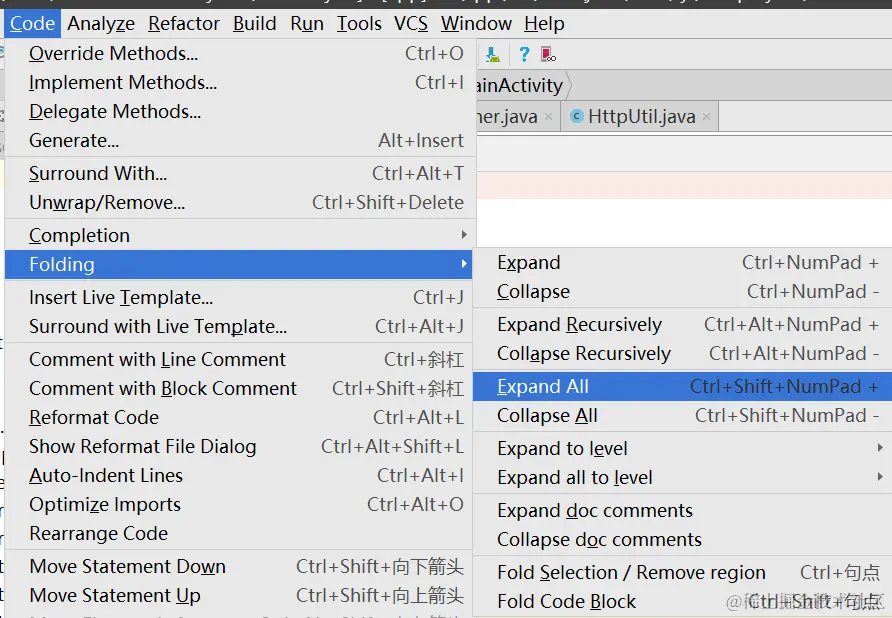
Task: Choose Fold Code Block
Action: [x=683, y=602]
